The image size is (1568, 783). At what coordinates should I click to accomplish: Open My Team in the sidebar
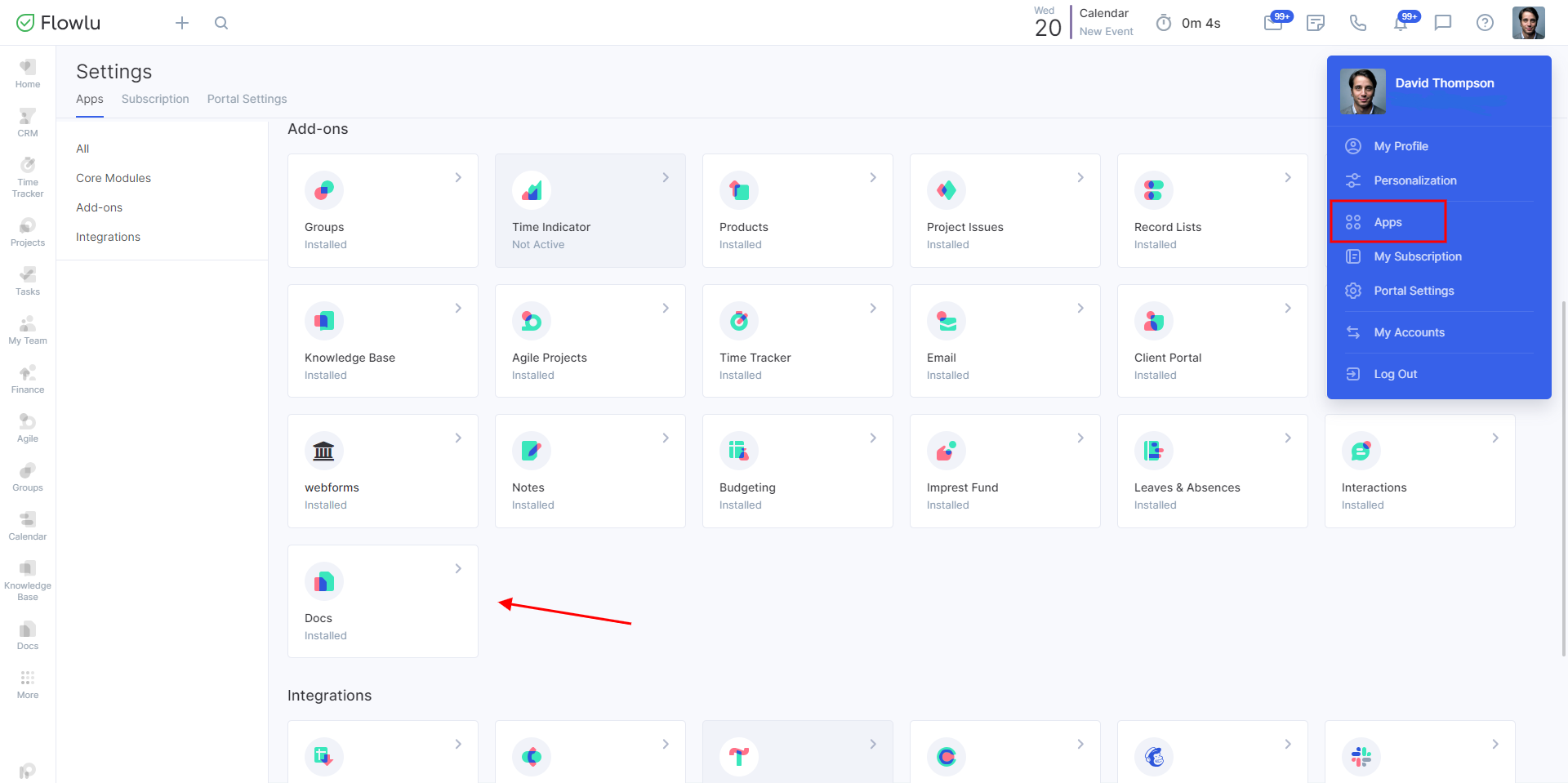(28, 330)
